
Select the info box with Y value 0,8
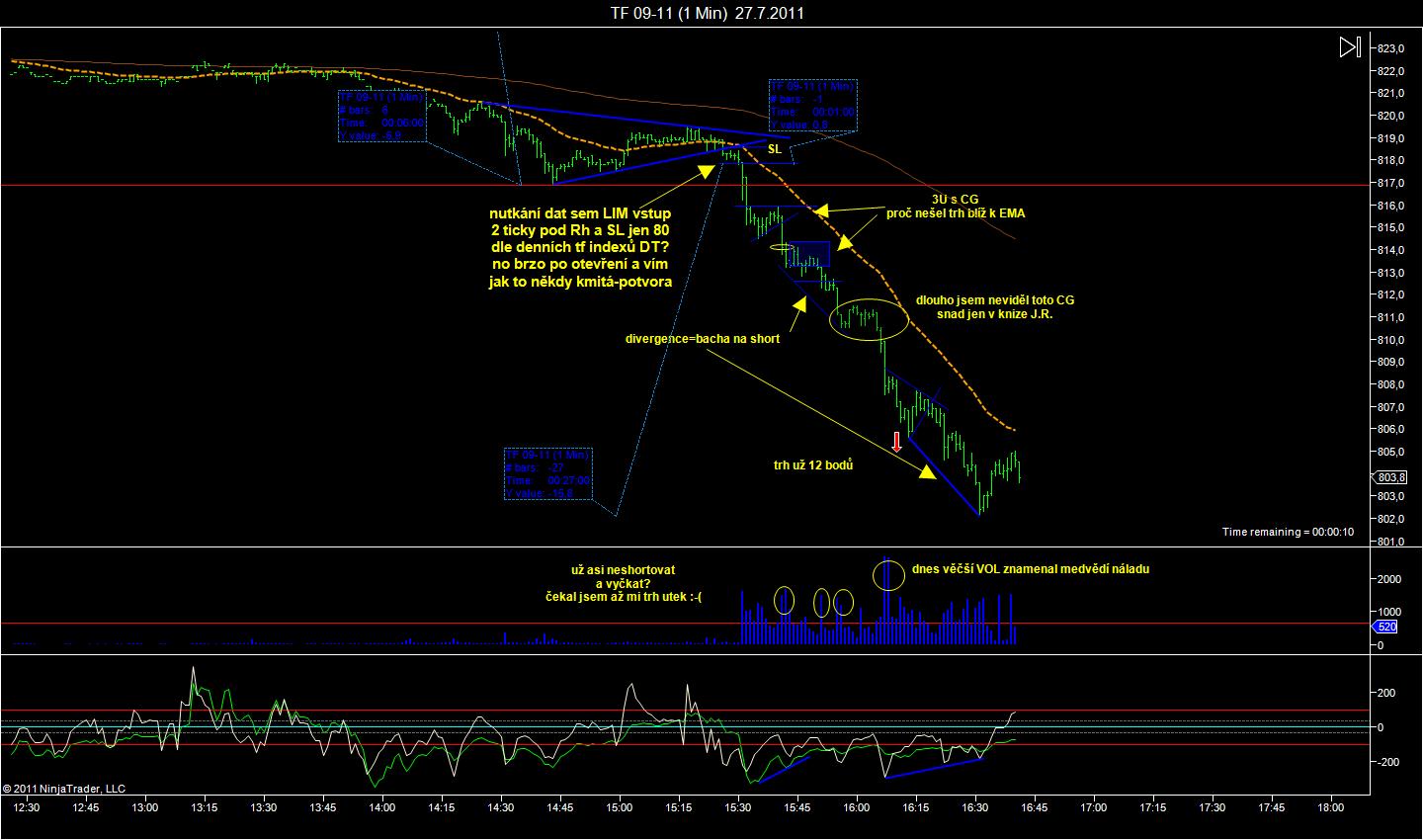click(x=813, y=106)
